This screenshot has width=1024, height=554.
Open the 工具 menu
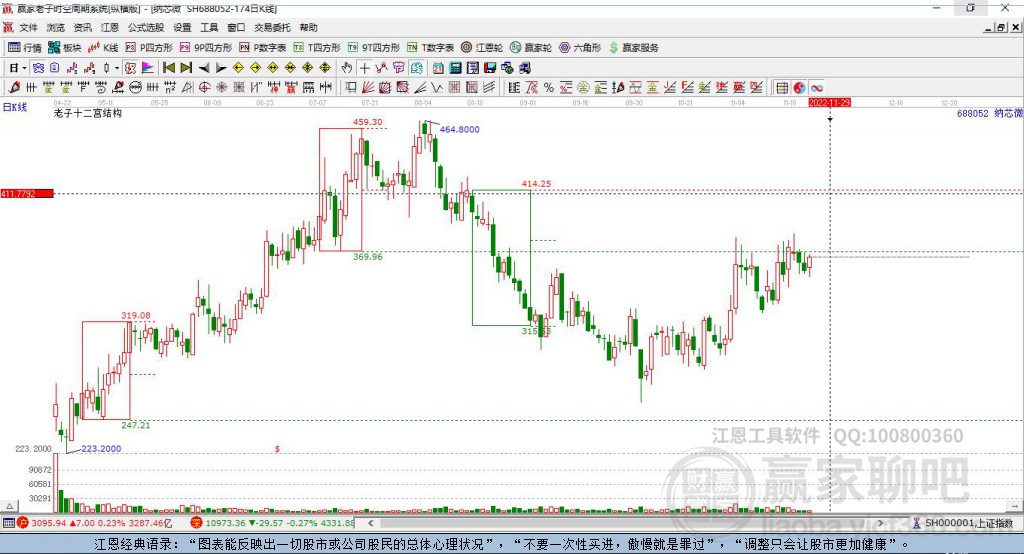pos(209,27)
